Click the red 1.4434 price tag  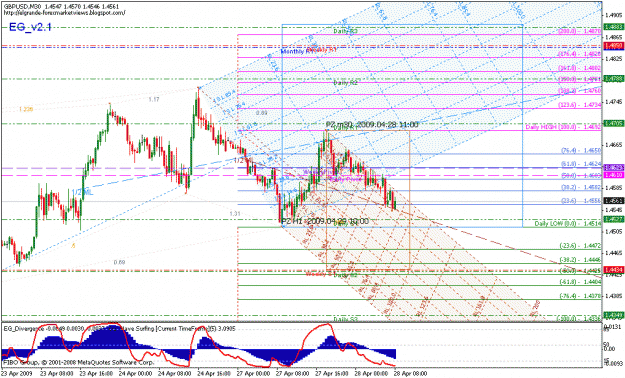pos(614,270)
